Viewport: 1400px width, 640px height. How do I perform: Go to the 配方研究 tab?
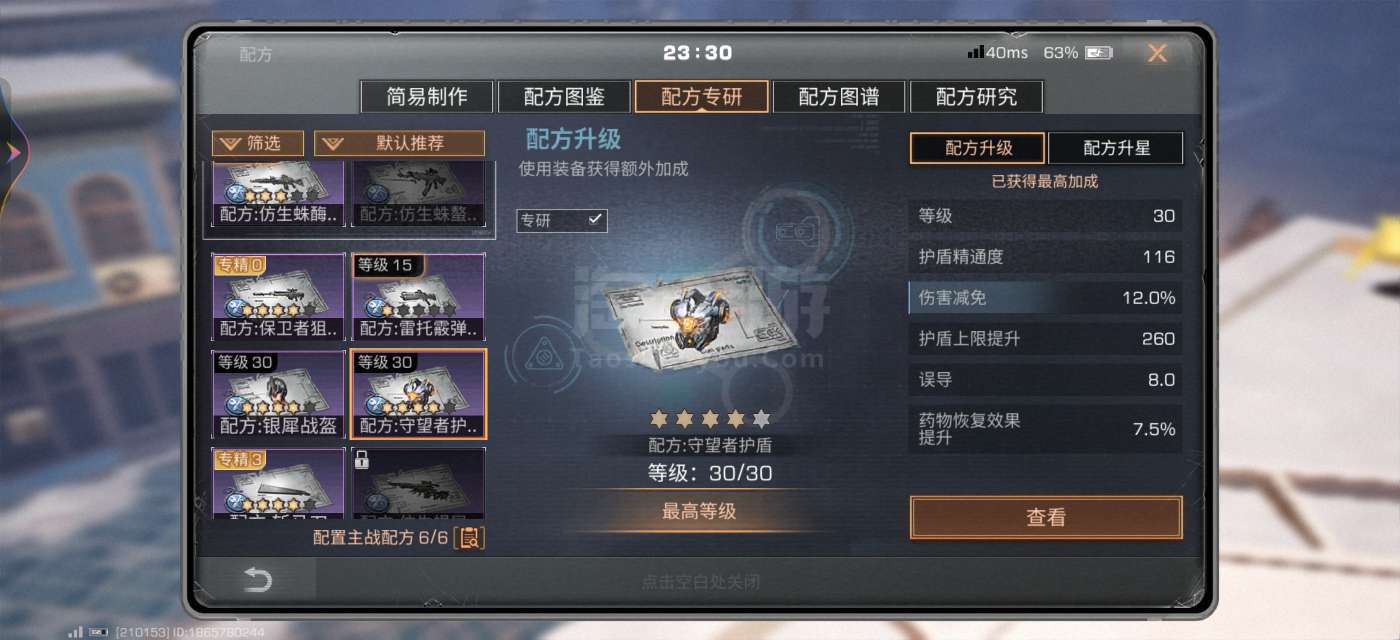coord(976,97)
